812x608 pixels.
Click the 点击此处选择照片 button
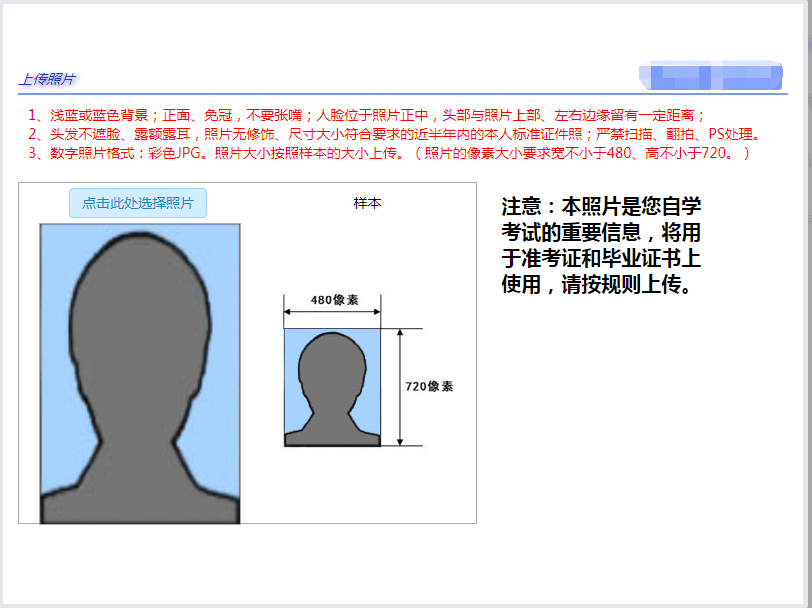point(138,203)
